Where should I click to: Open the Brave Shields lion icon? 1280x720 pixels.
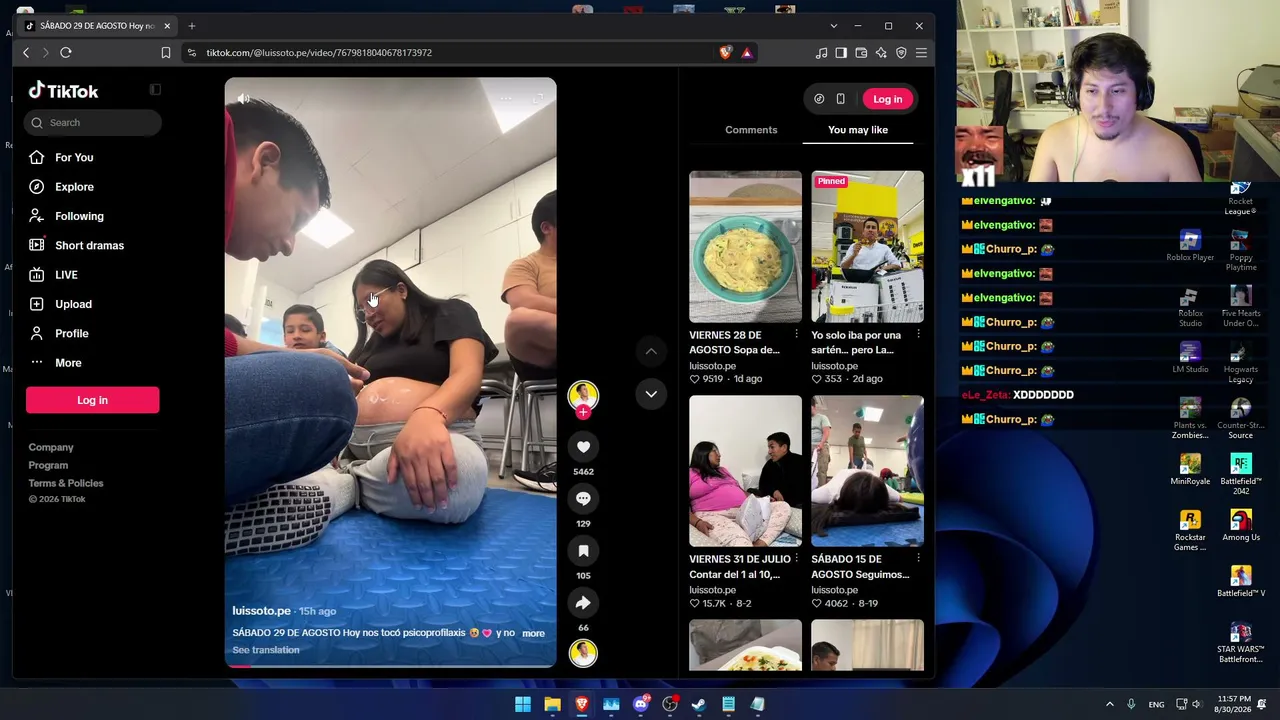point(726,53)
